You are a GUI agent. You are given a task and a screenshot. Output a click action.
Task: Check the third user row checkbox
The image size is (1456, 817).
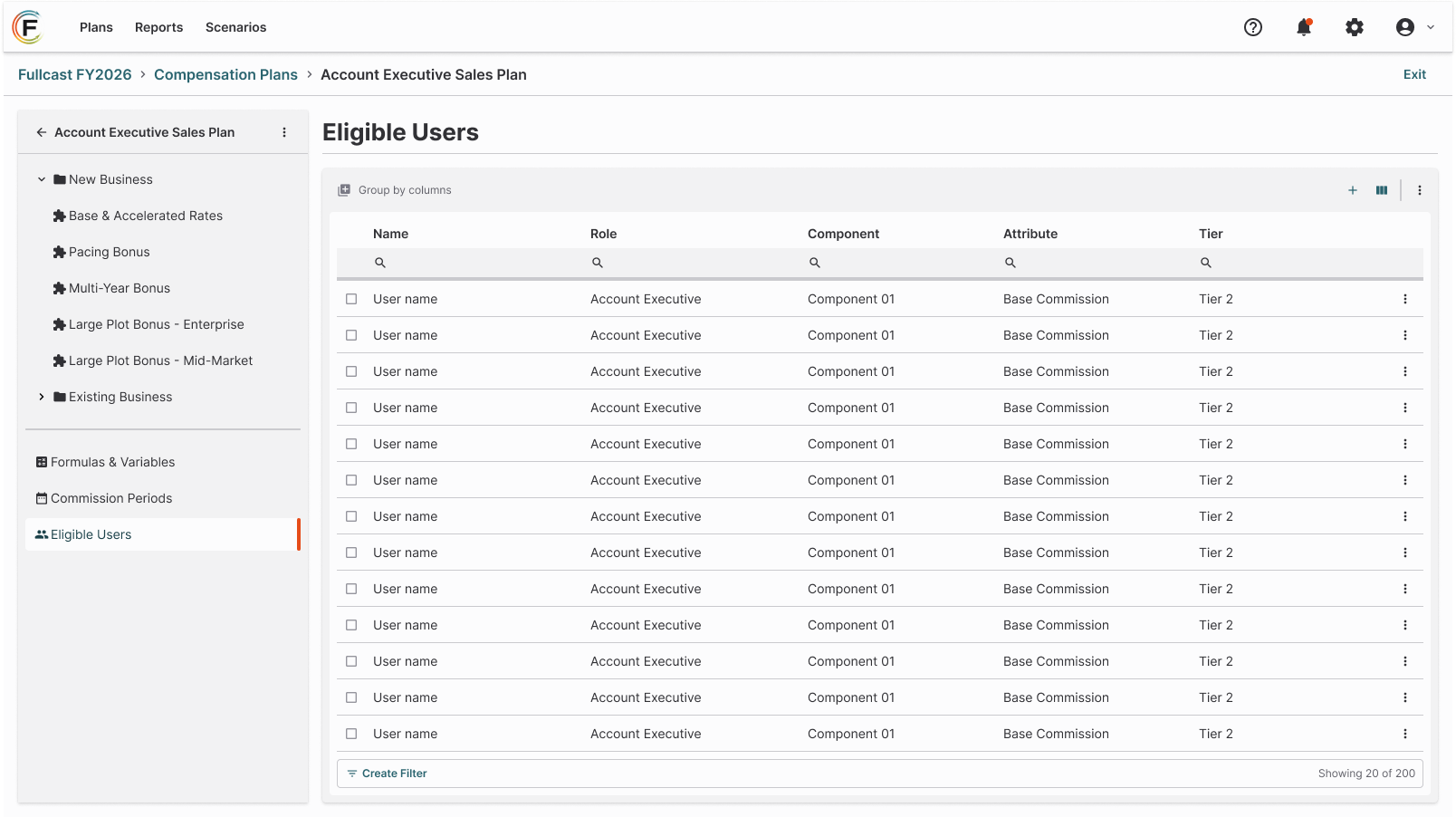(351, 371)
